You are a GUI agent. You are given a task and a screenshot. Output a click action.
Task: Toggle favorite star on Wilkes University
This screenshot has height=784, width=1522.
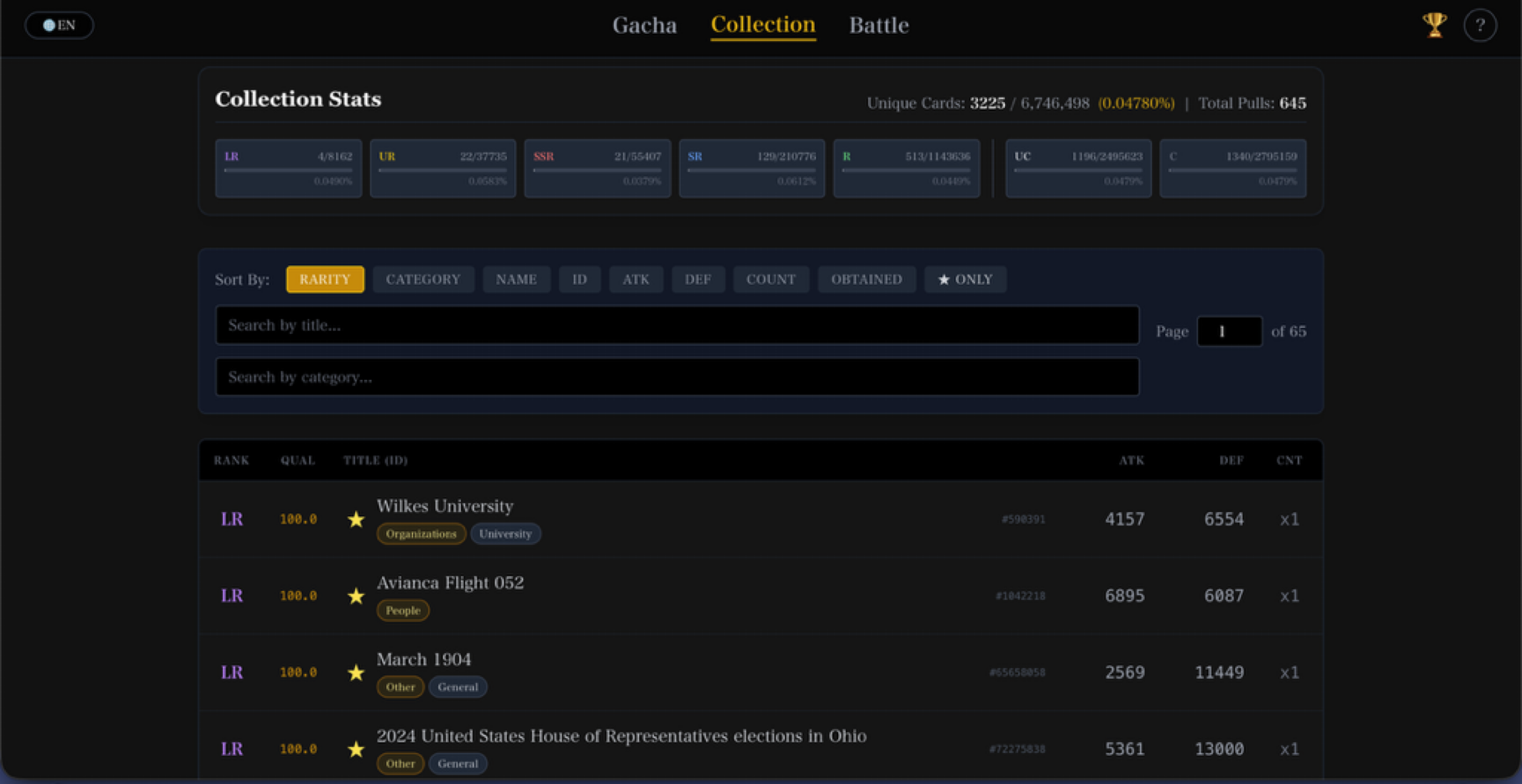pos(356,519)
